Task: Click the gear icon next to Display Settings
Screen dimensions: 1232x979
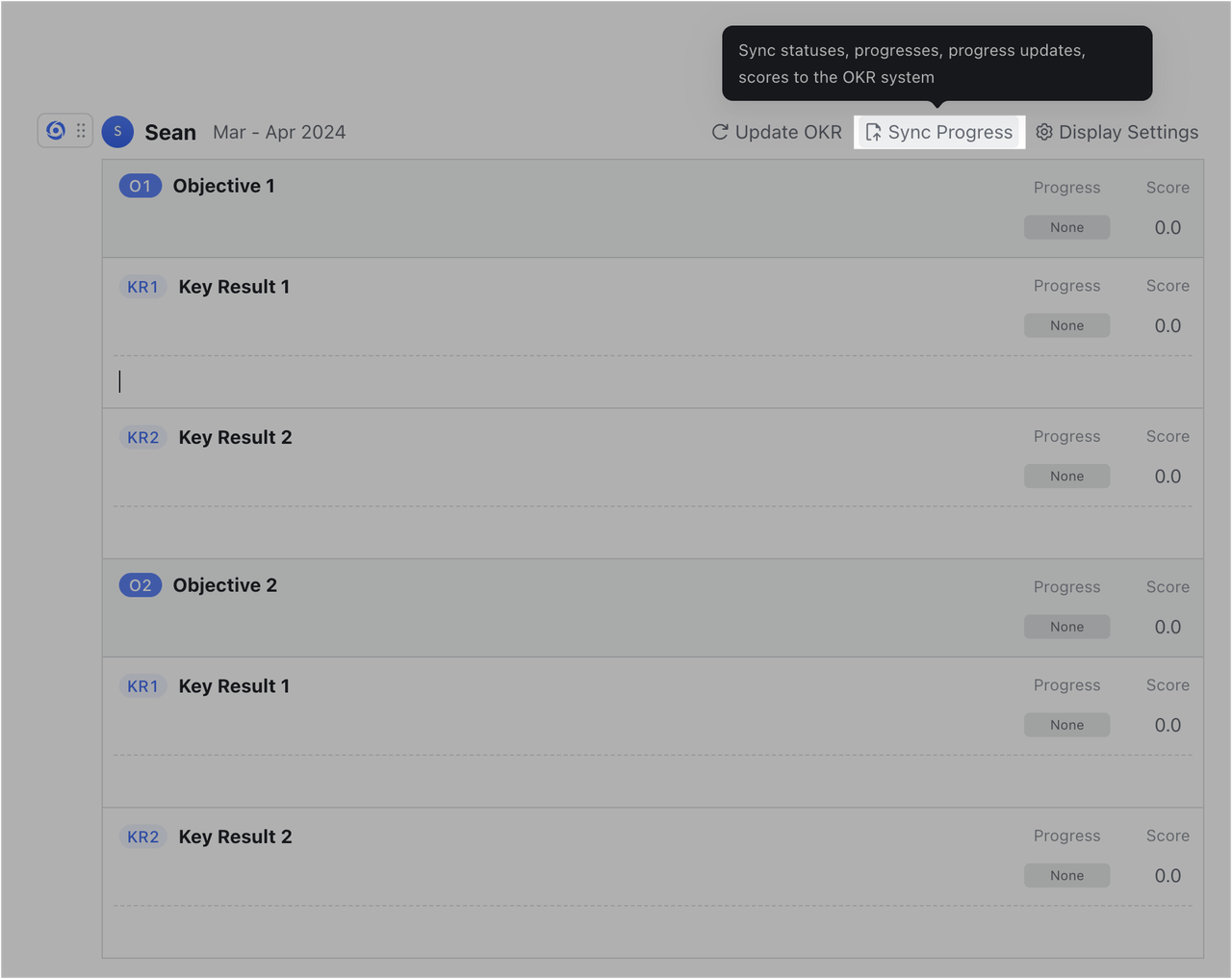Action: [1044, 132]
